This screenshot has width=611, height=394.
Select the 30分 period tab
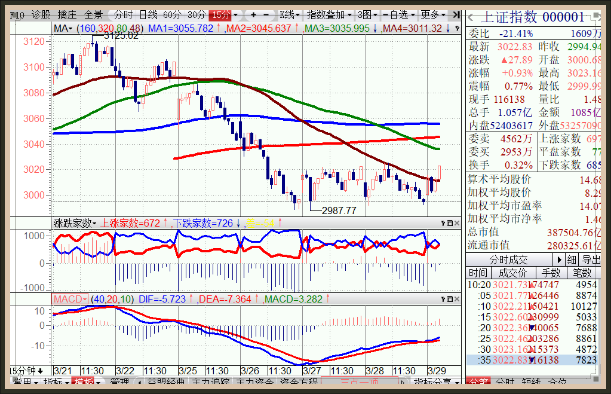196,15
